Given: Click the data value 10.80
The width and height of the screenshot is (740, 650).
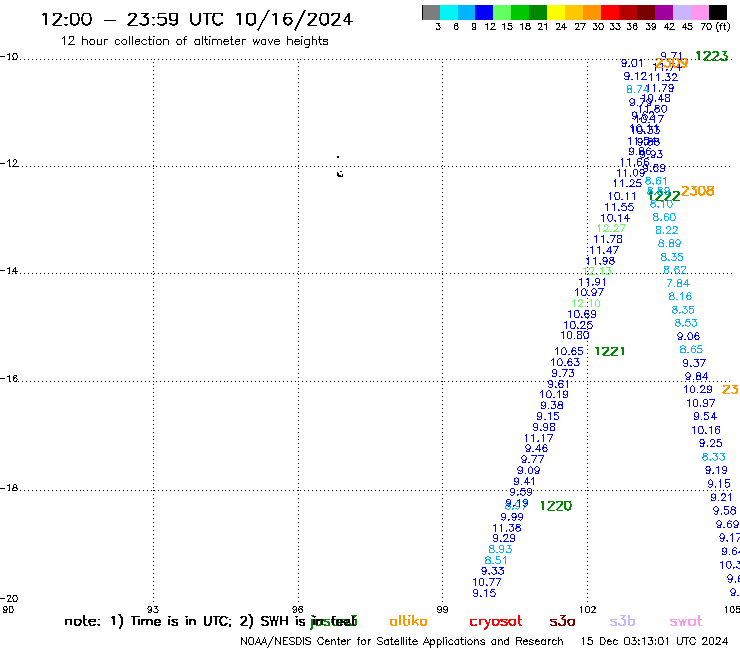Looking at the screenshot, I should [x=575, y=336].
